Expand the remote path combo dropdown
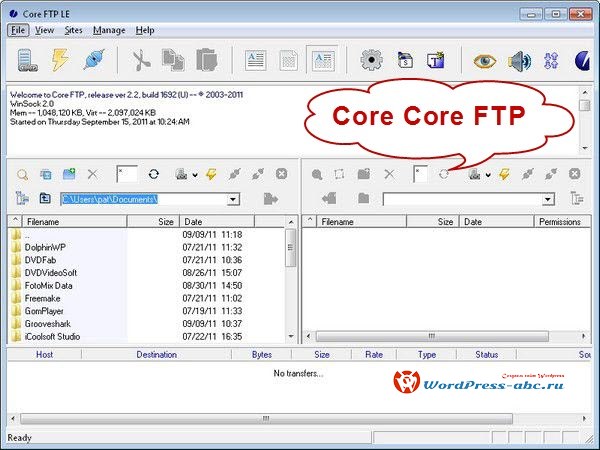Image resolution: width=600 pixels, height=450 pixels. pos(548,199)
